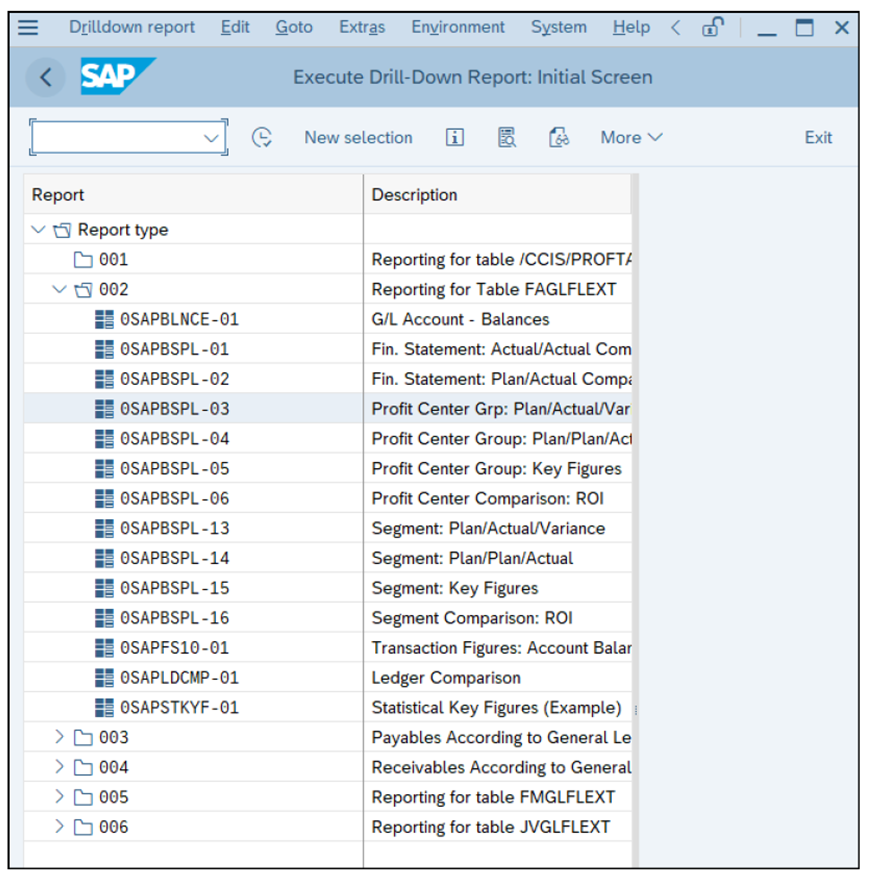
Task: Click the report documentation icon with the magnifier
Action: [x=505, y=138]
